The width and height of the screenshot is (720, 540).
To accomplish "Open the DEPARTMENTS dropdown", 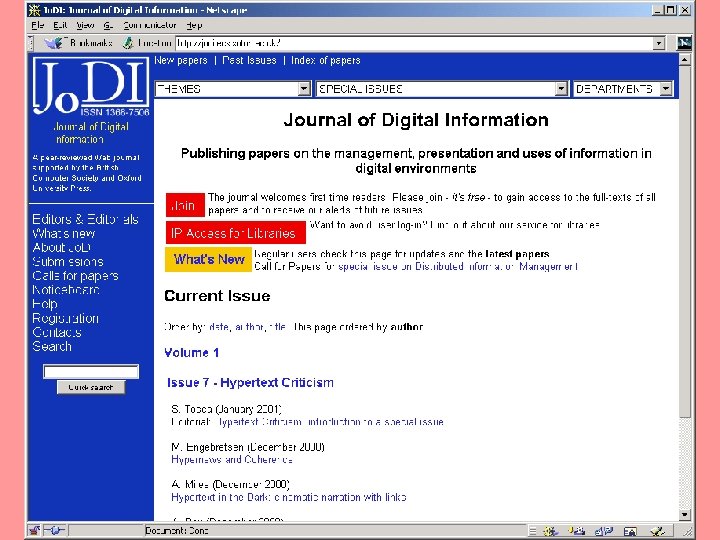I will coord(623,89).
